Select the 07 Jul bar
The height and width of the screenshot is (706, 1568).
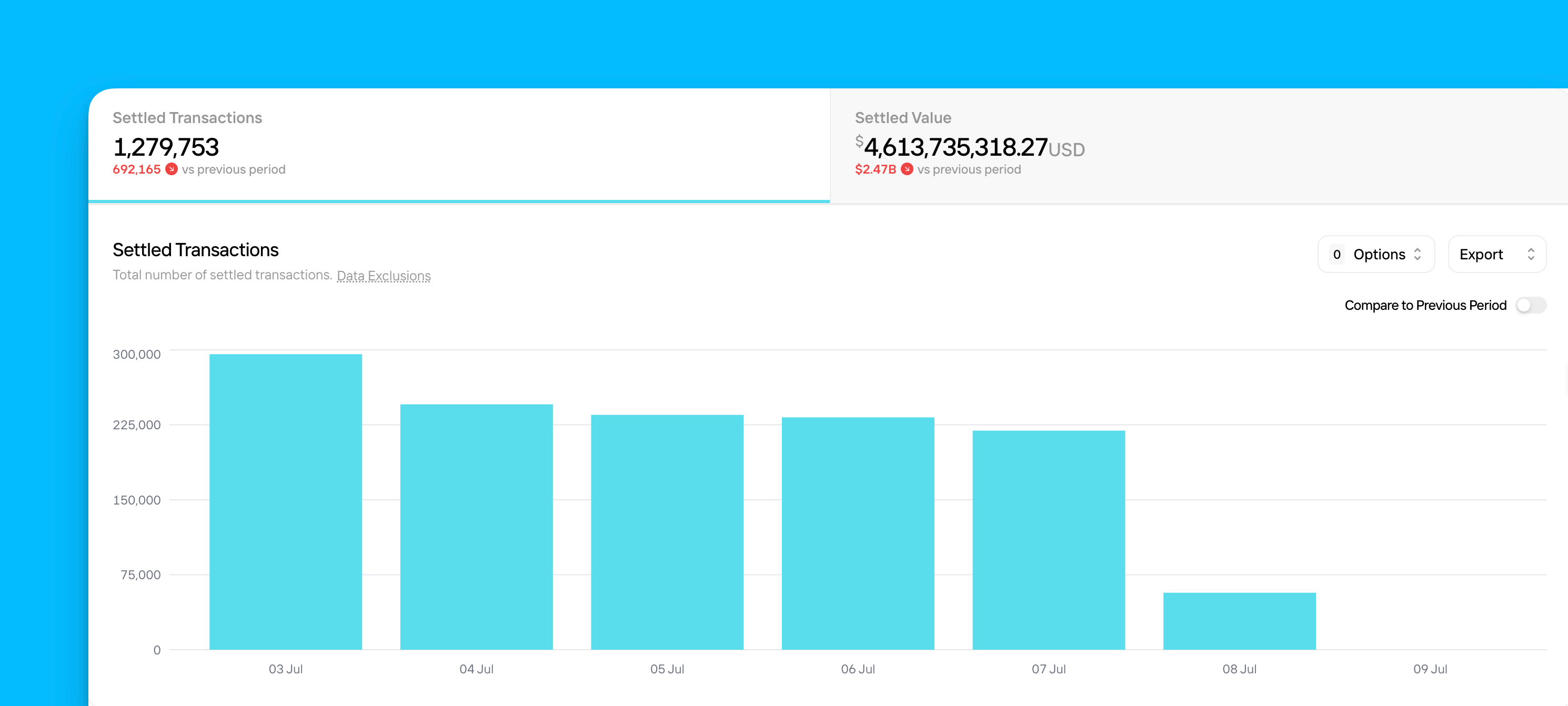pyautogui.click(x=1049, y=540)
